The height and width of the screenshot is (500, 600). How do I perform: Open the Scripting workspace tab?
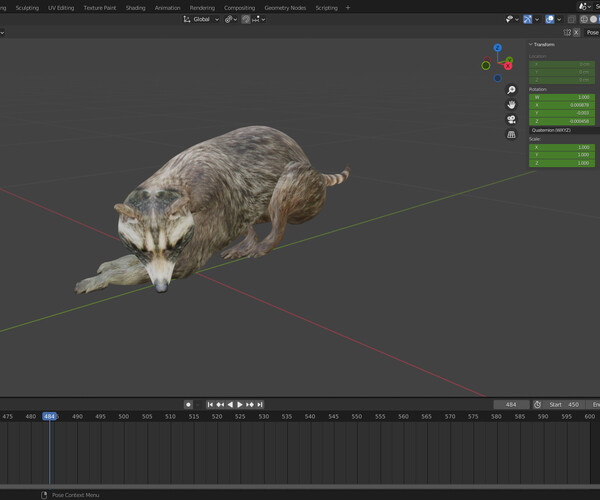click(326, 8)
